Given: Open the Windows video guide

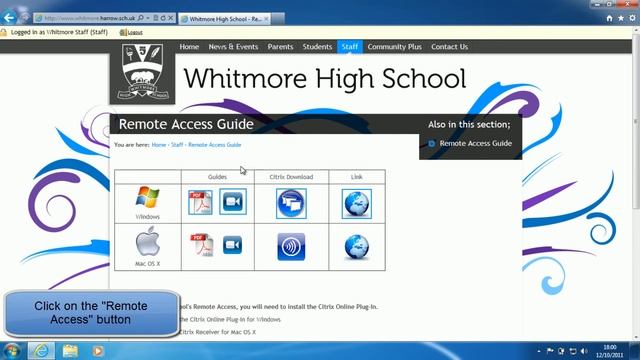Looking at the screenshot, I should click(x=233, y=202).
